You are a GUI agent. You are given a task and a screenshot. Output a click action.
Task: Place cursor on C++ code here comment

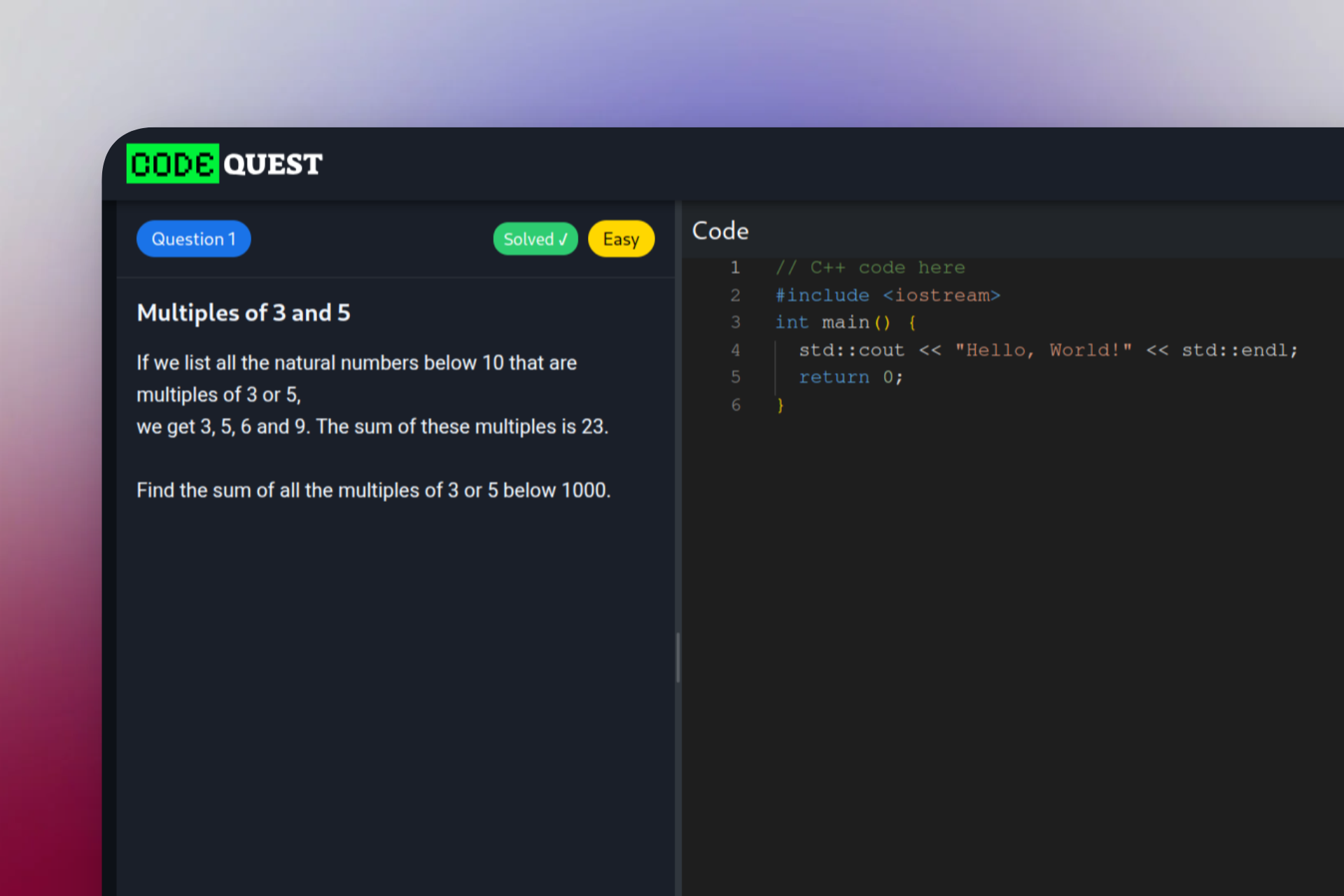pos(870,267)
